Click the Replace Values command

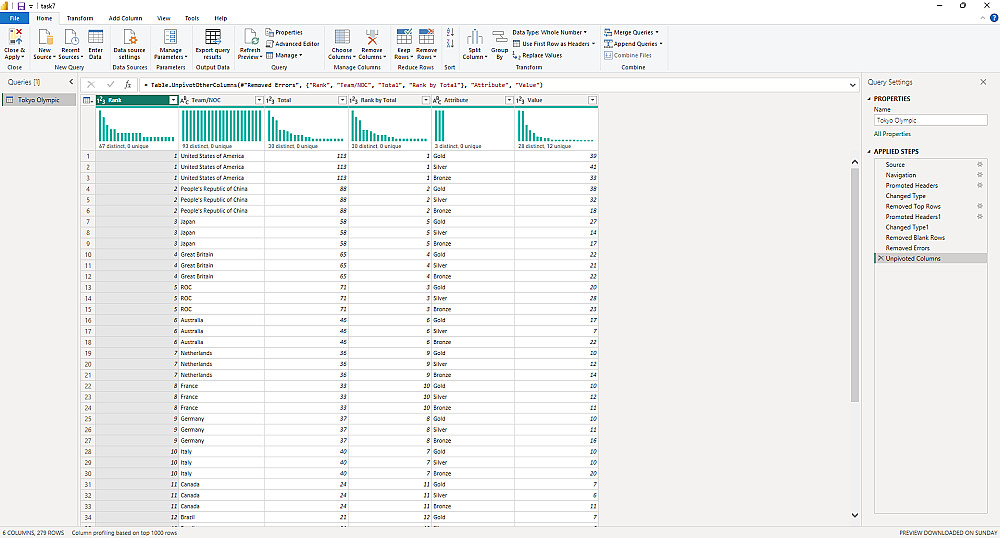pyautogui.click(x=541, y=55)
